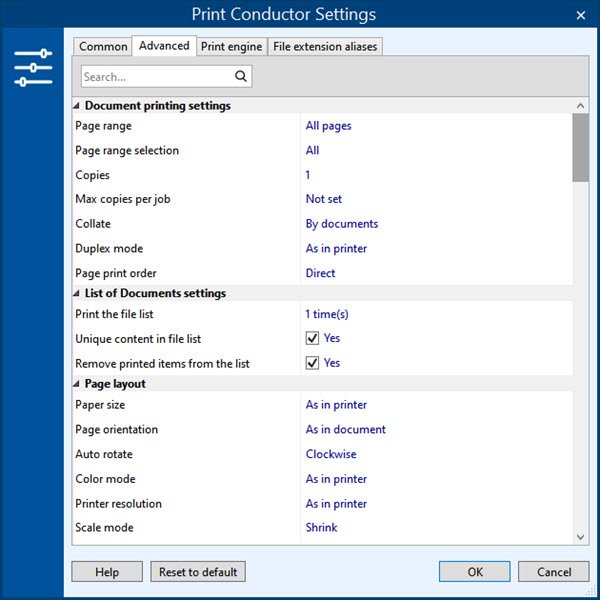
Task: Open the Print engine tab
Action: pyautogui.click(x=232, y=47)
